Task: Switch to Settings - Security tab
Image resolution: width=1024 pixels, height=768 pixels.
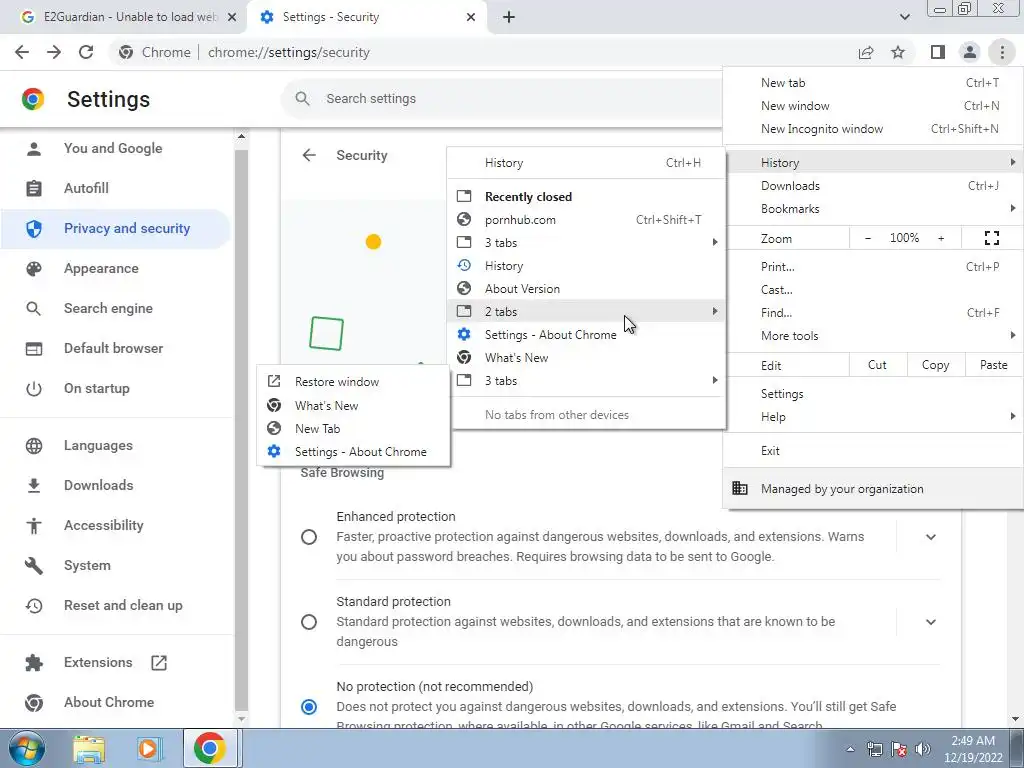Action: pyautogui.click(x=366, y=17)
